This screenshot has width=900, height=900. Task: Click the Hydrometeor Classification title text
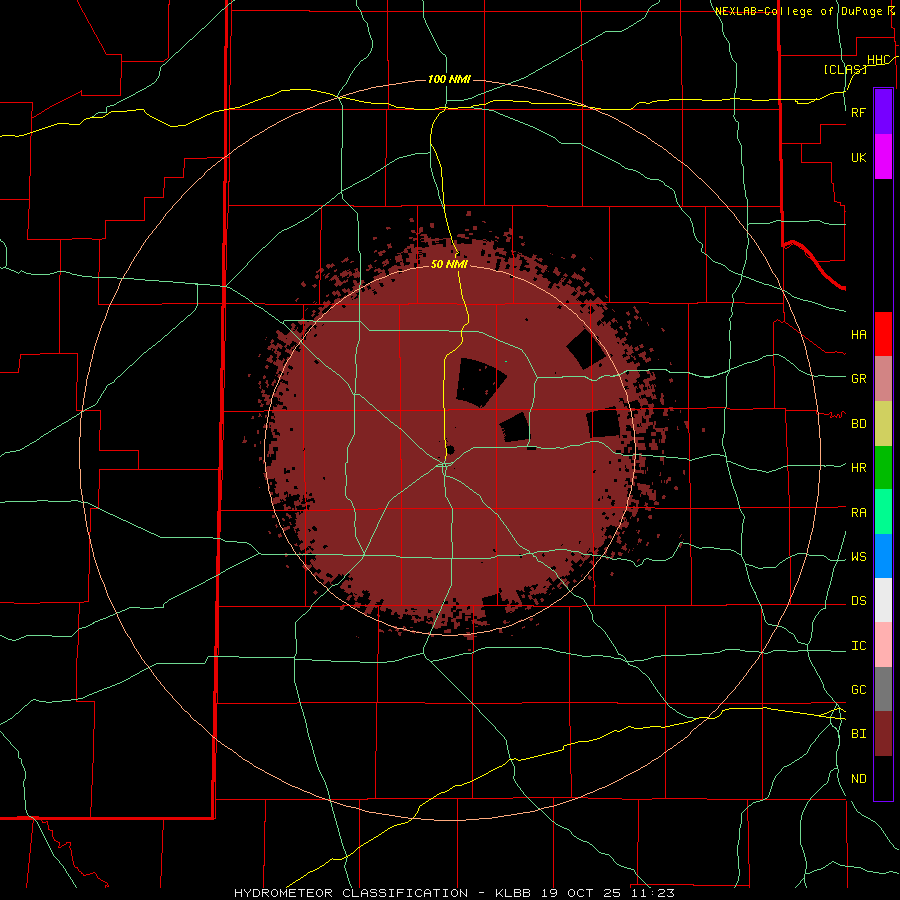coord(351,893)
